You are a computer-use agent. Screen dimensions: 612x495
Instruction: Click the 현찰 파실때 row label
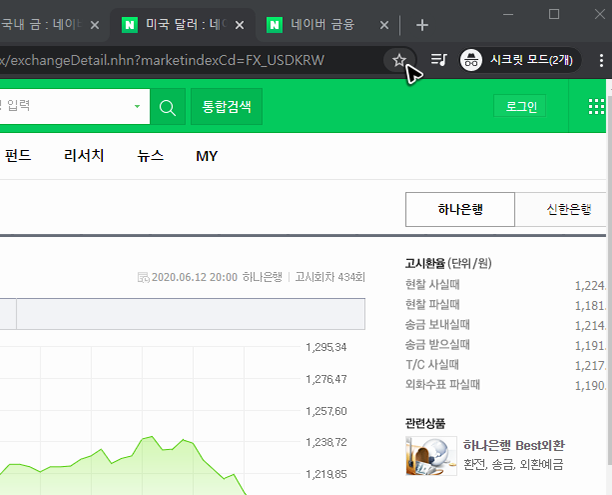pyautogui.click(x=432, y=304)
